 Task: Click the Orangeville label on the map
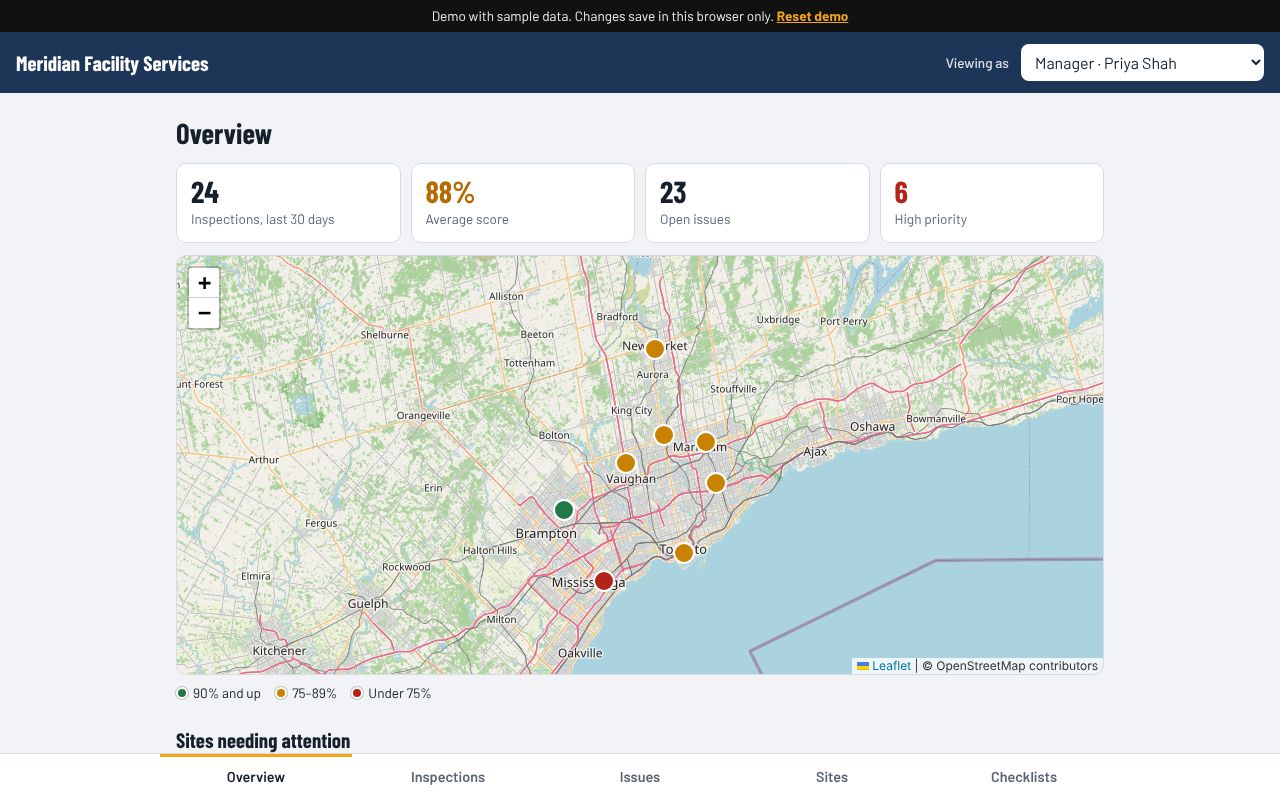click(423, 415)
